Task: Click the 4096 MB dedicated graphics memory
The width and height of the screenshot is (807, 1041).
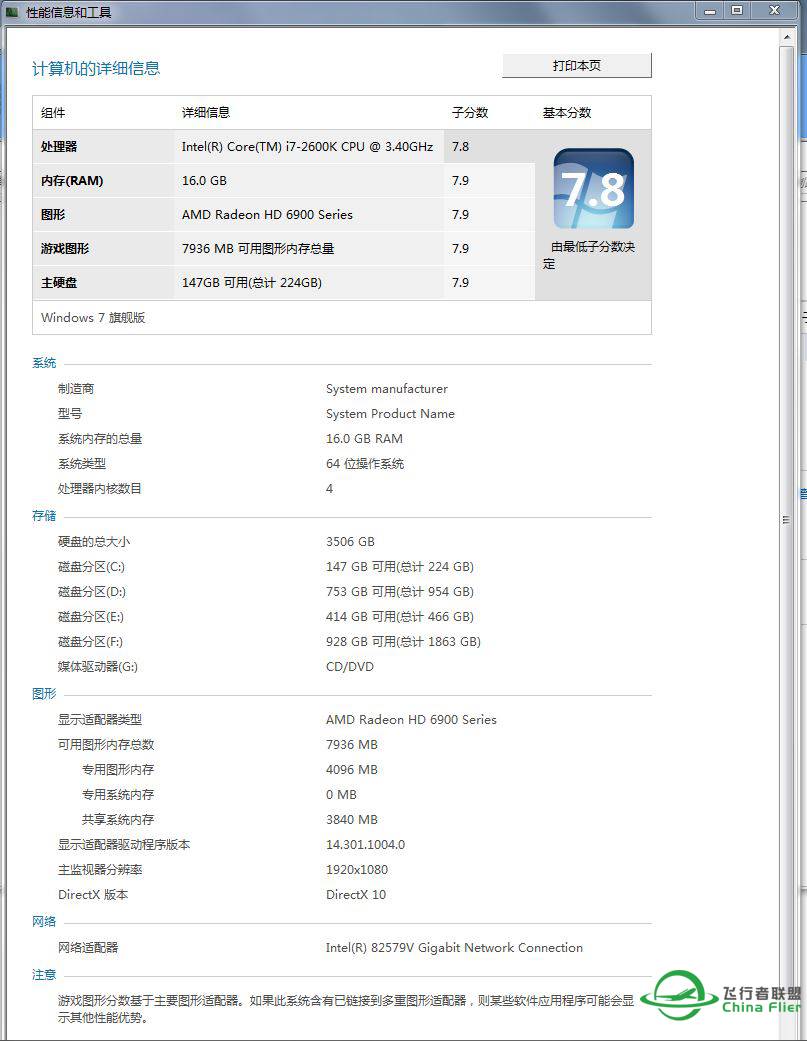Action: point(352,769)
